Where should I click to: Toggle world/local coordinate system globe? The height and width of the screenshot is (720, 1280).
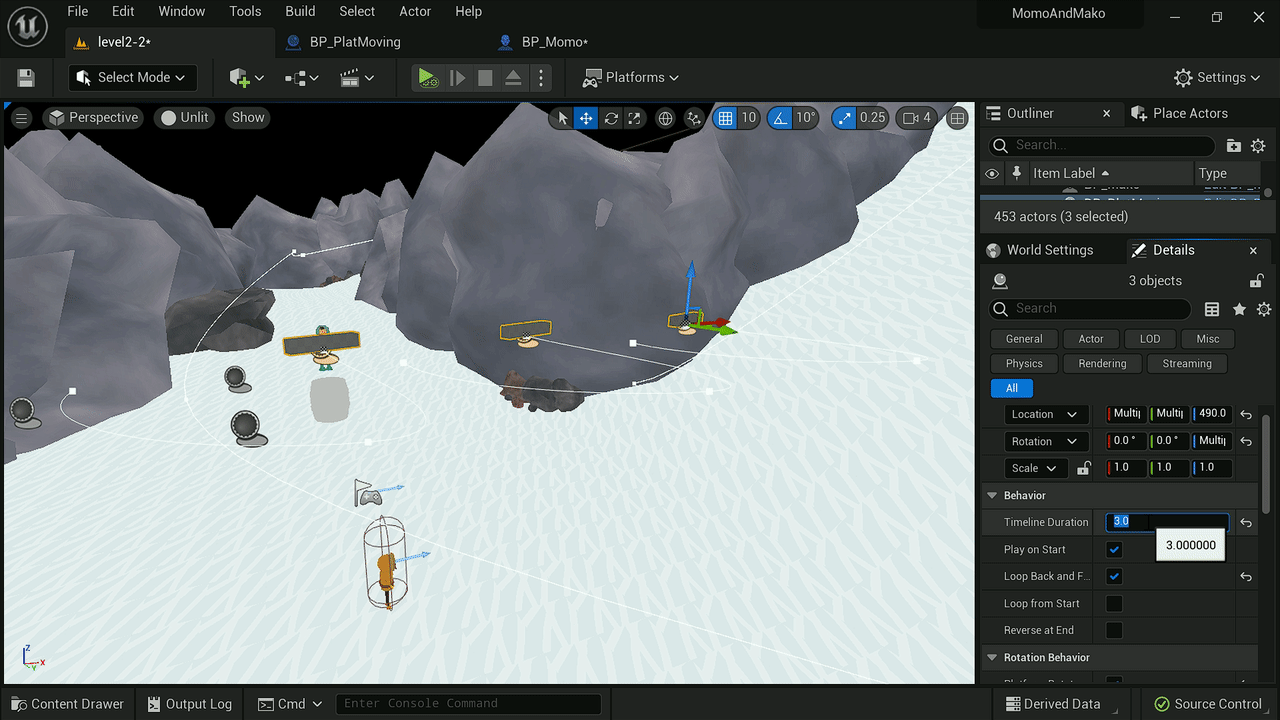click(x=665, y=118)
